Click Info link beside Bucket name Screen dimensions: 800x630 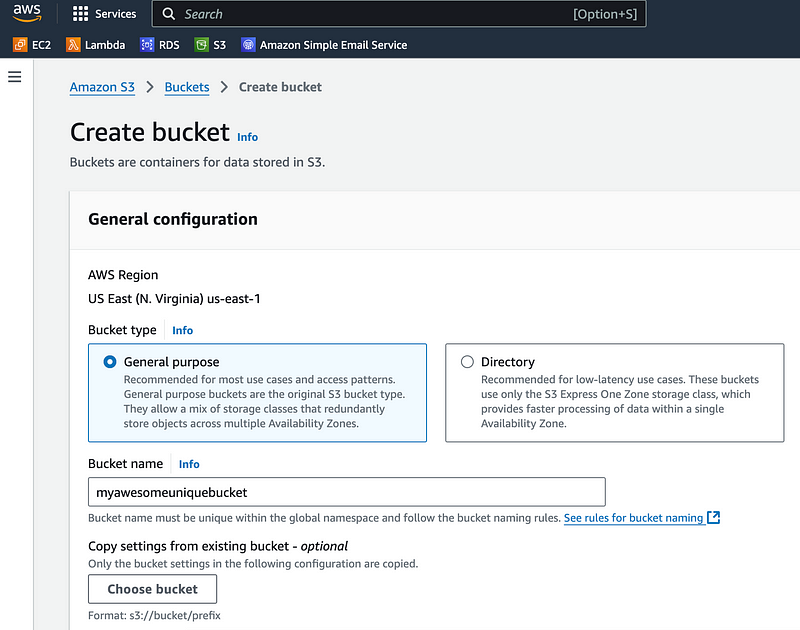point(189,464)
